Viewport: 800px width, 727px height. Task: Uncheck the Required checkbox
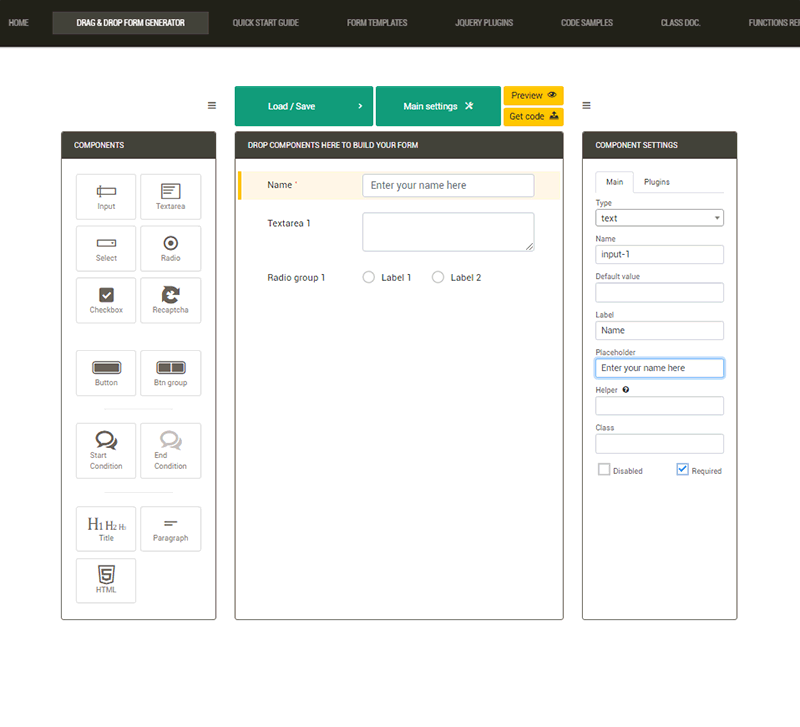coord(683,470)
